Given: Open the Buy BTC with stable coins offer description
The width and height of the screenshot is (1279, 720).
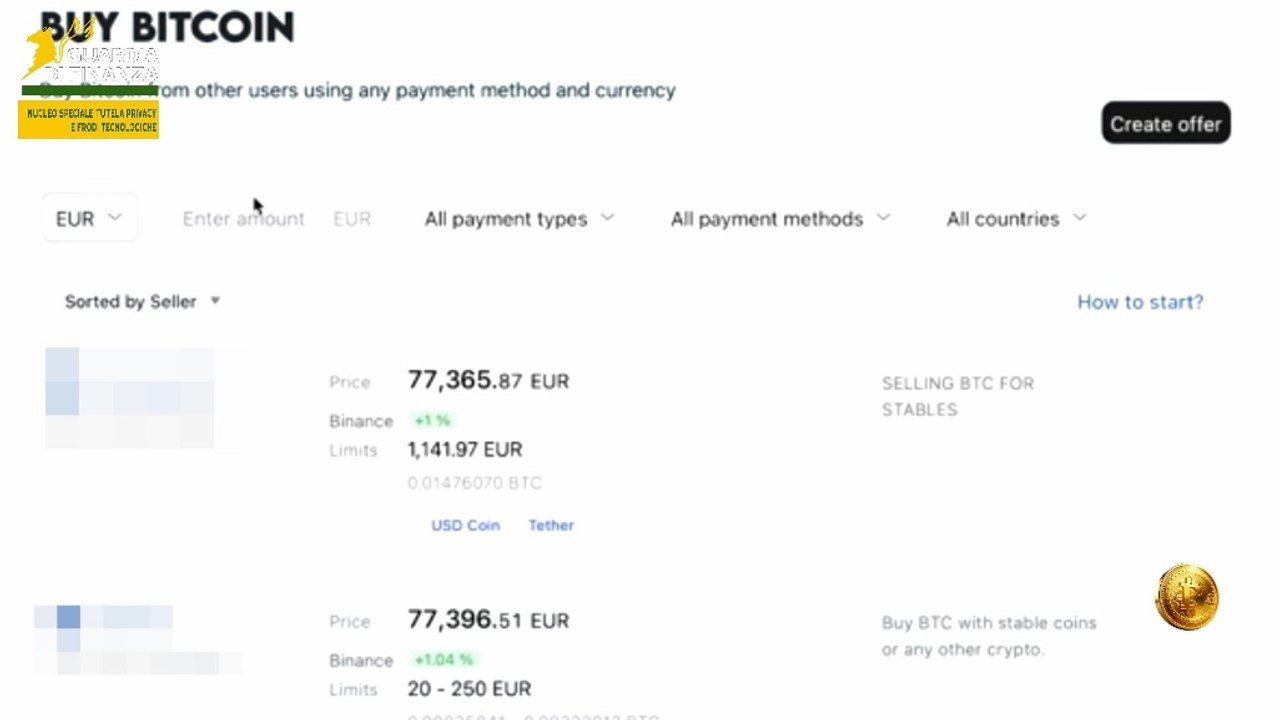Looking at the screenshot, I should (989, 636).
